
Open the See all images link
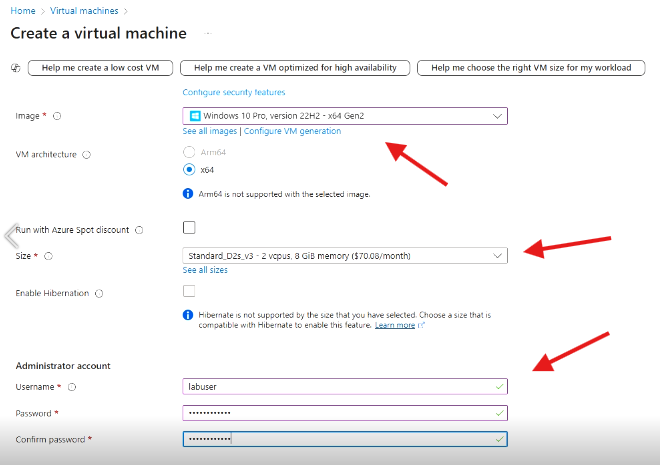click(x=210, y=131)
